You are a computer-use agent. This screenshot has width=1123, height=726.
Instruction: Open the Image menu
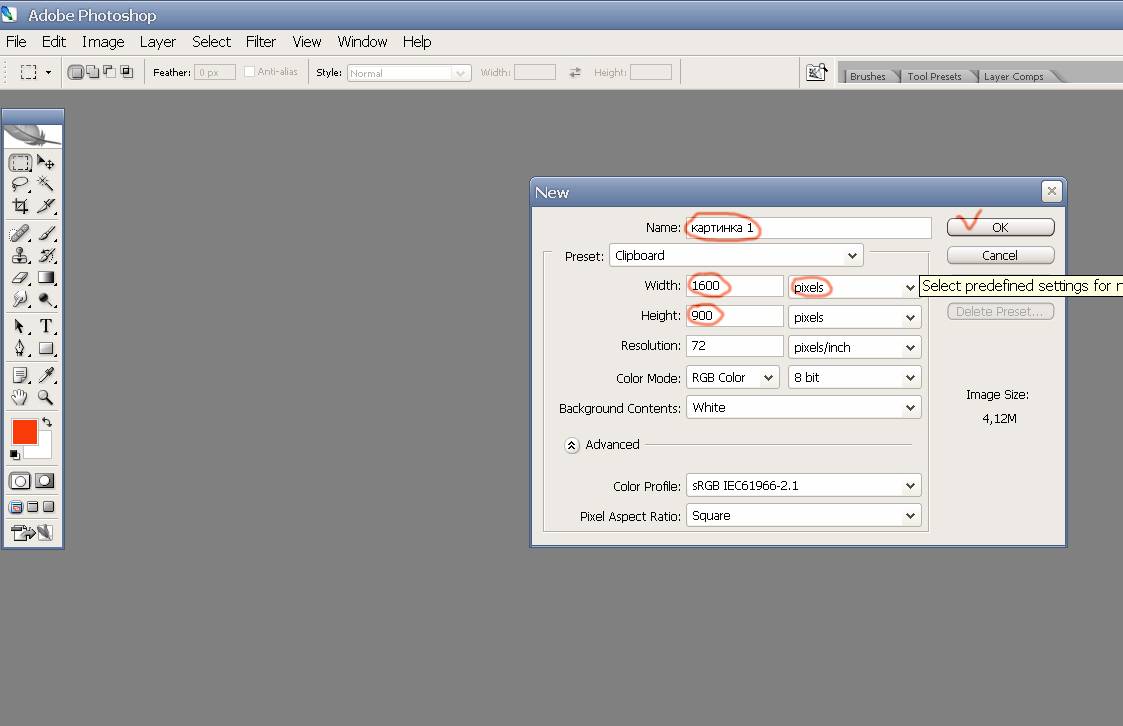(x=103, y=42)
